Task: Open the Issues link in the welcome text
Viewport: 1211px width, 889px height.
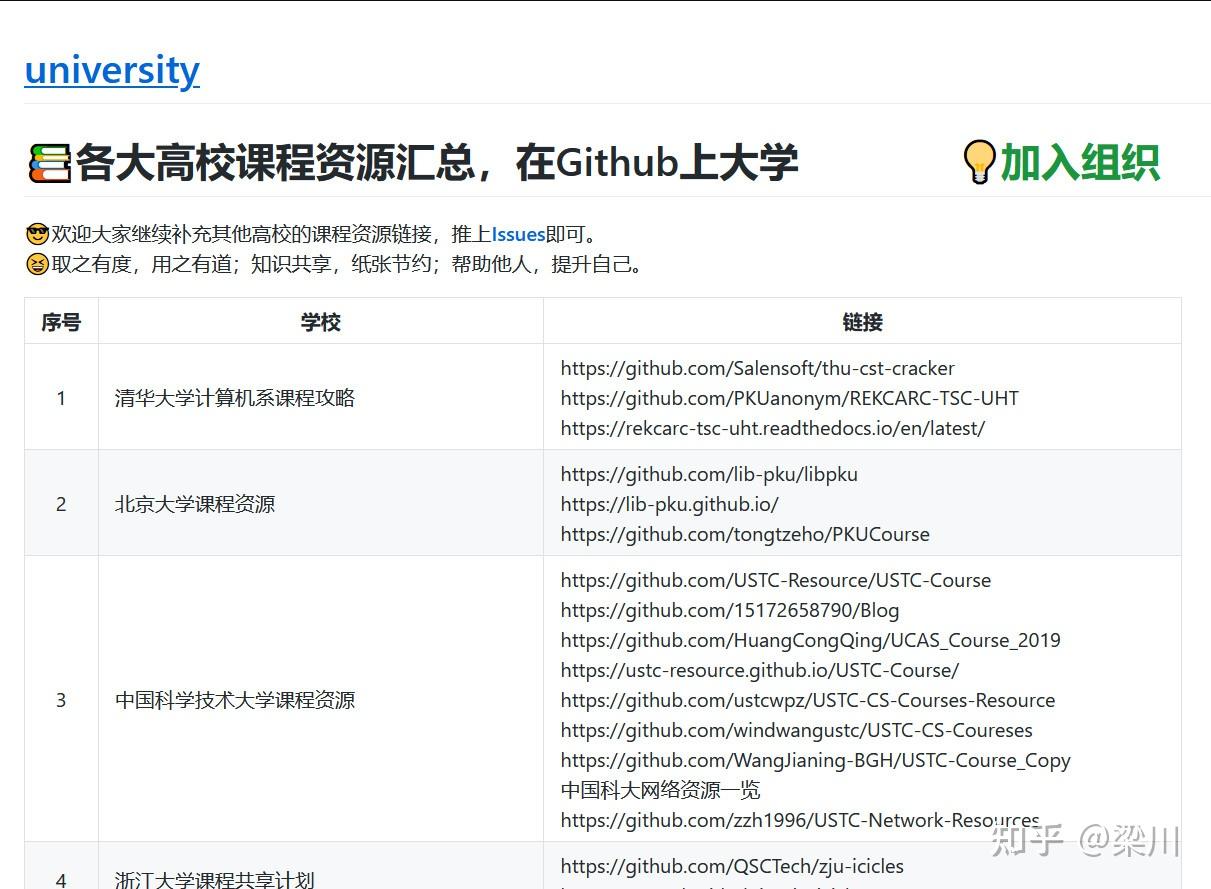Action: coord(518,234)
